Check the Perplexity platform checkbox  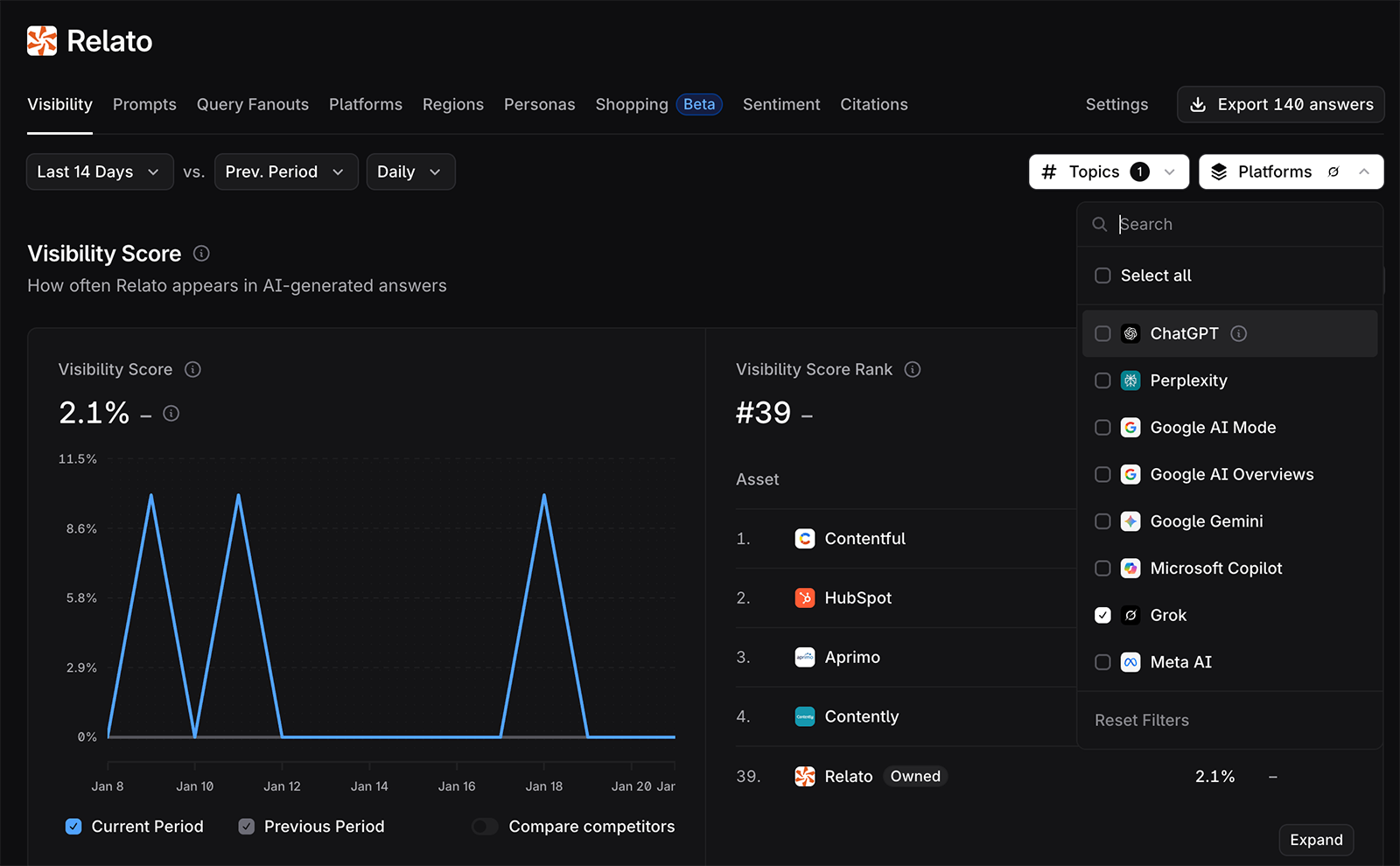click(x=1102, y=381)
